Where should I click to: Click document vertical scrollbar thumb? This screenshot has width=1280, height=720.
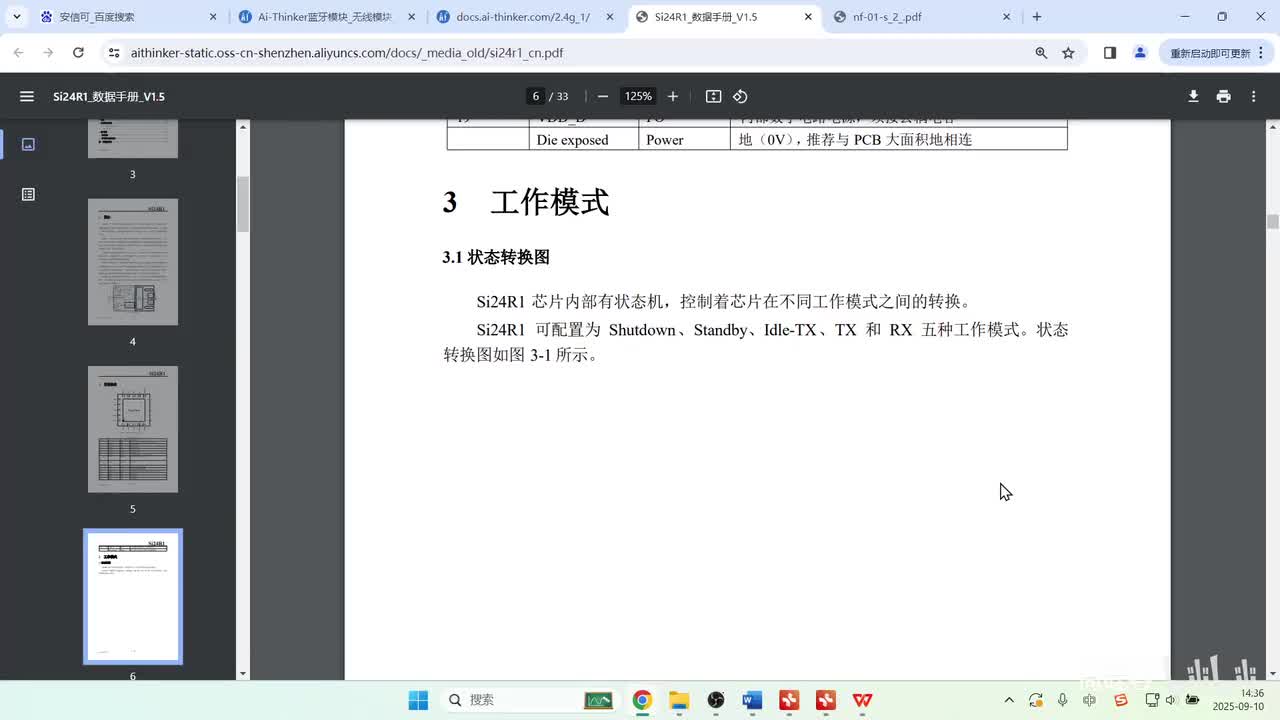click(x=1273, y=222)
